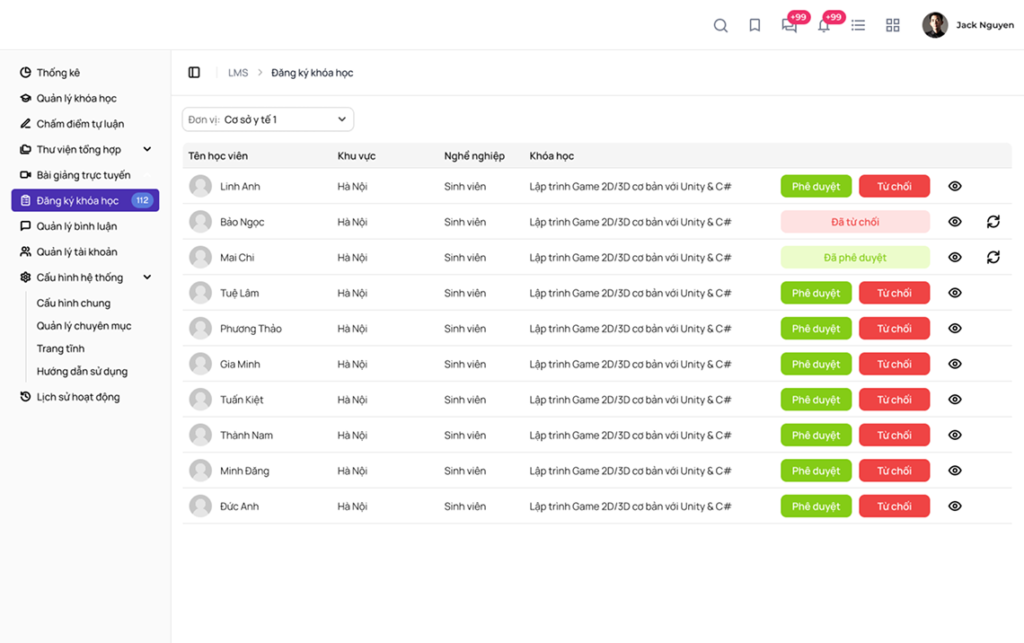The image size is (1024, 643).
Task: Open the Đơn vị Cơ sở y tế 1 dropdown
Action: (x=268, y=120)
